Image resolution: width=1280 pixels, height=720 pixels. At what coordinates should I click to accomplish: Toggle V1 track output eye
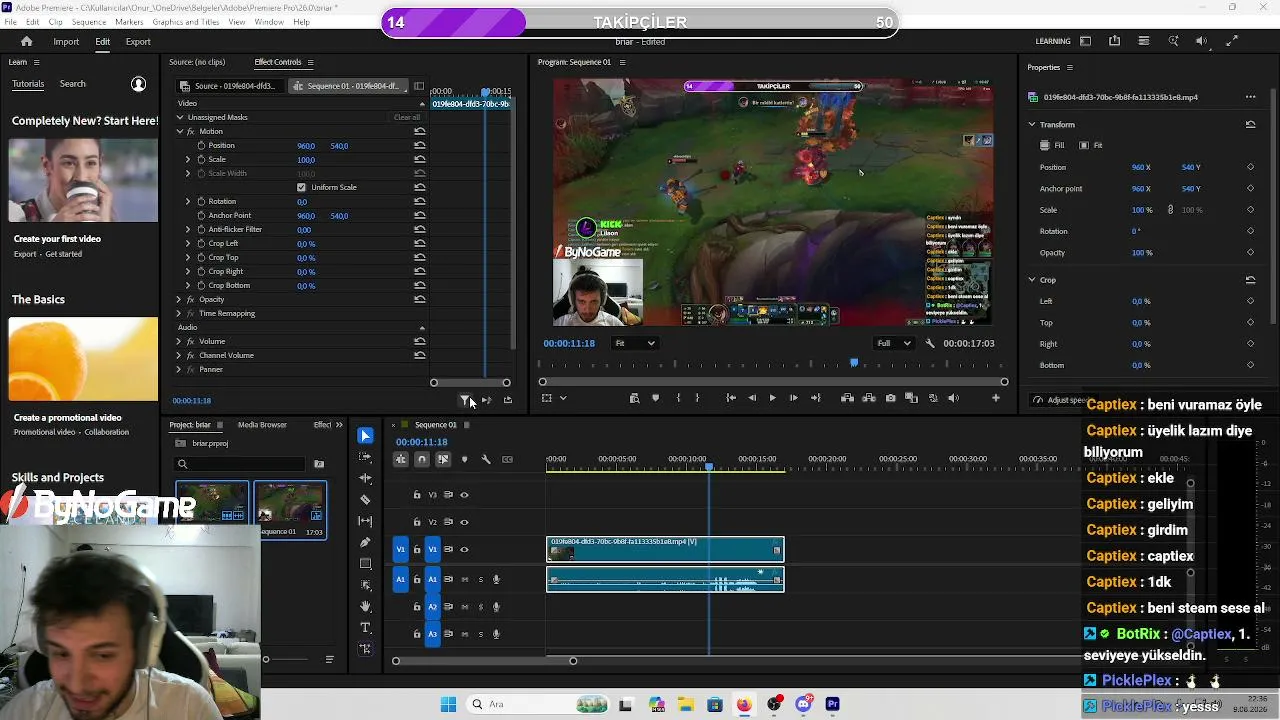tap(464, 549)
